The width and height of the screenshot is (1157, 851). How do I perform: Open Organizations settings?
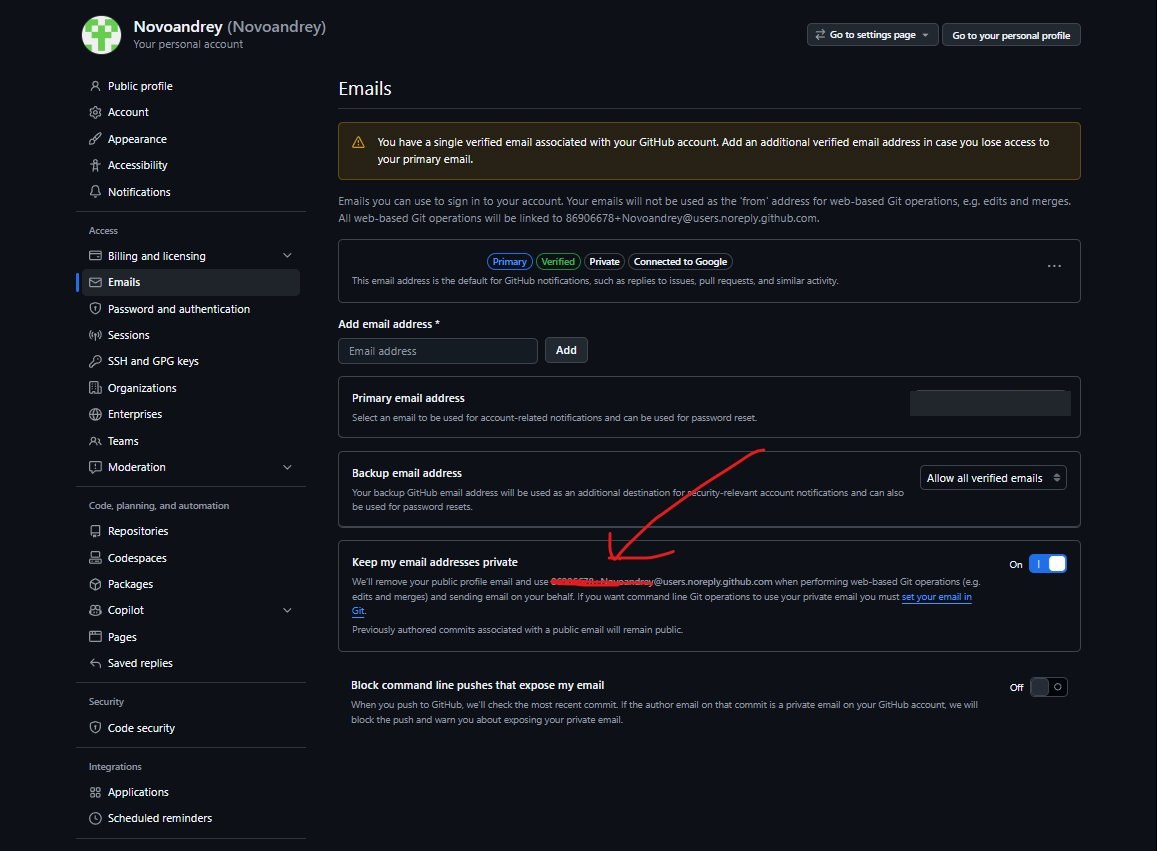(x=142, y=387)
